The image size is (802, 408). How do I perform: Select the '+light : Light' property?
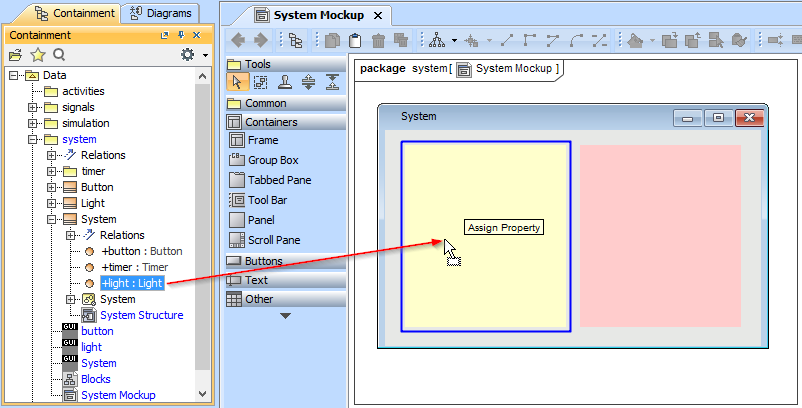(132, 283)
